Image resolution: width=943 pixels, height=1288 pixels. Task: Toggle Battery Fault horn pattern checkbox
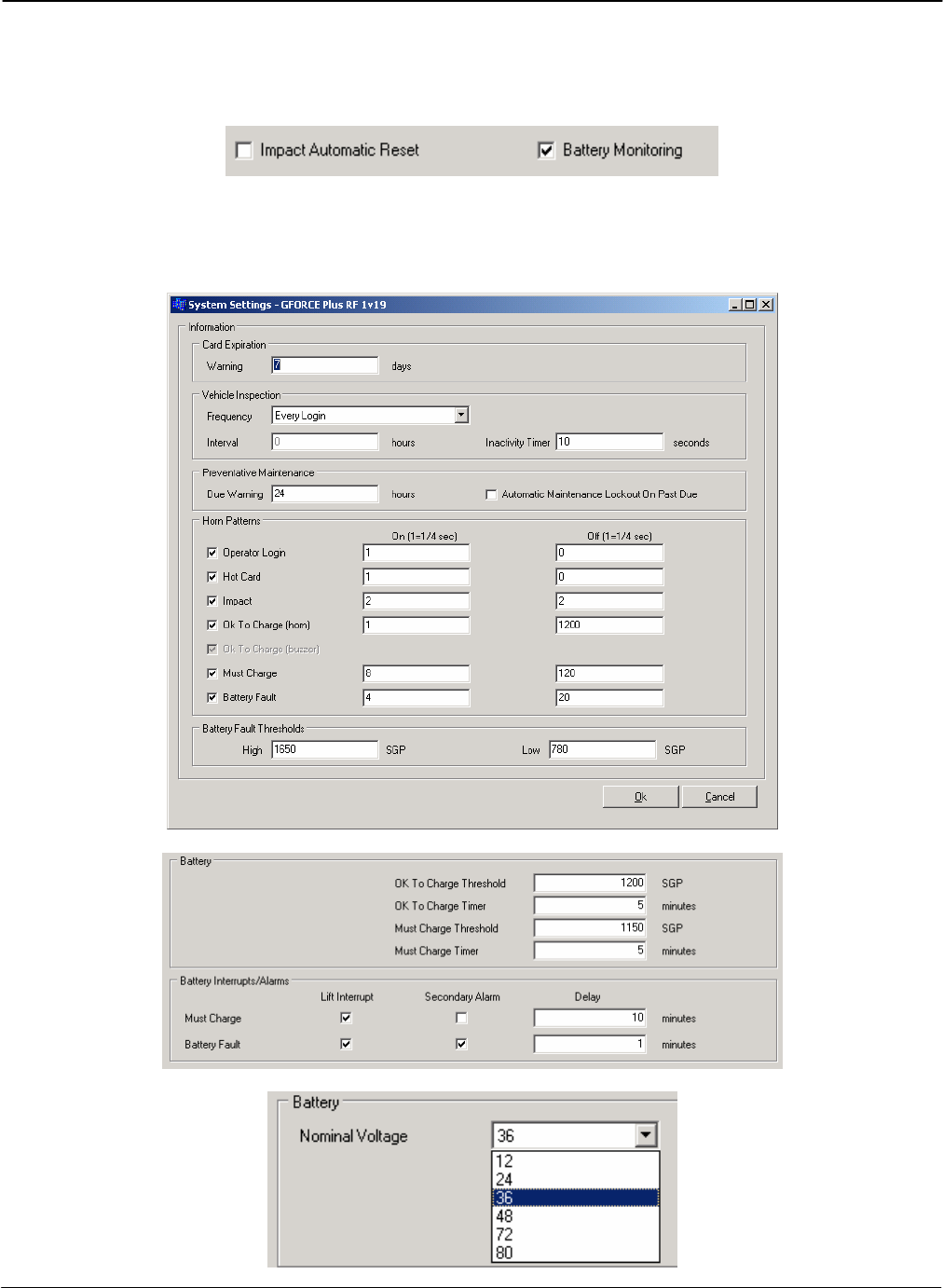point(212,697)
